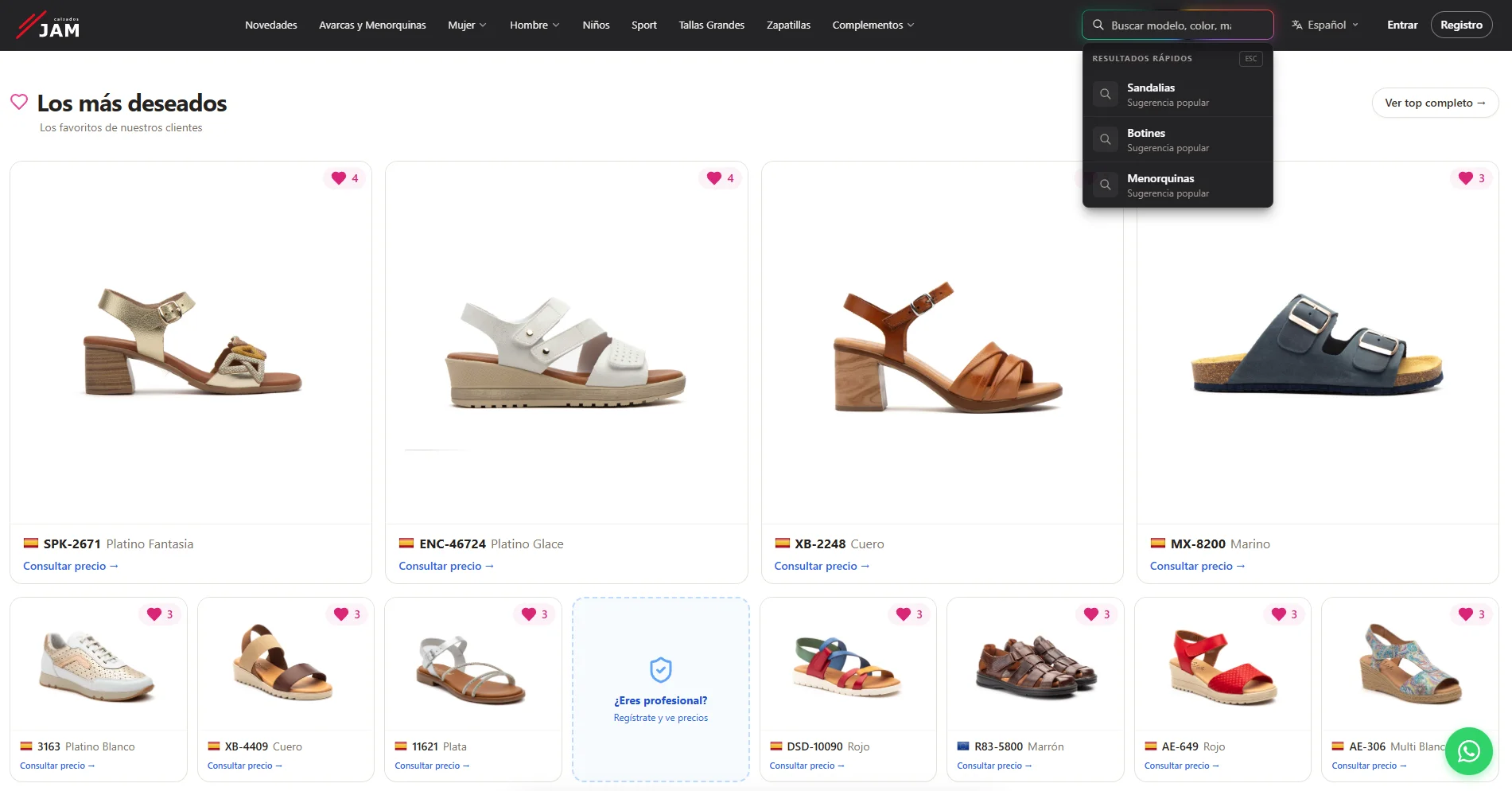Click the language translate icon beside Español

click(1296, 25)
